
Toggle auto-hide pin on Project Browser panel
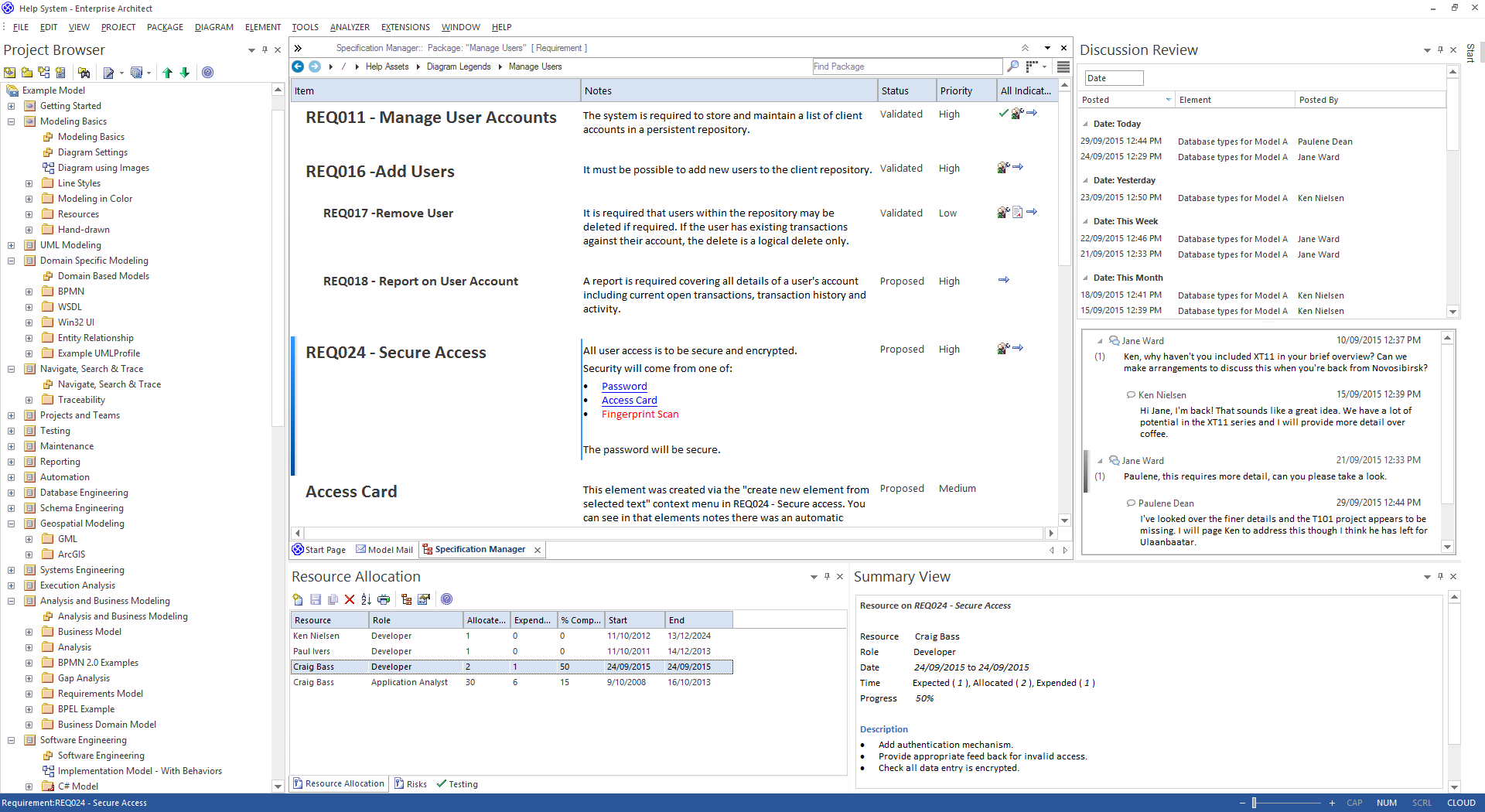coord(265,49)
